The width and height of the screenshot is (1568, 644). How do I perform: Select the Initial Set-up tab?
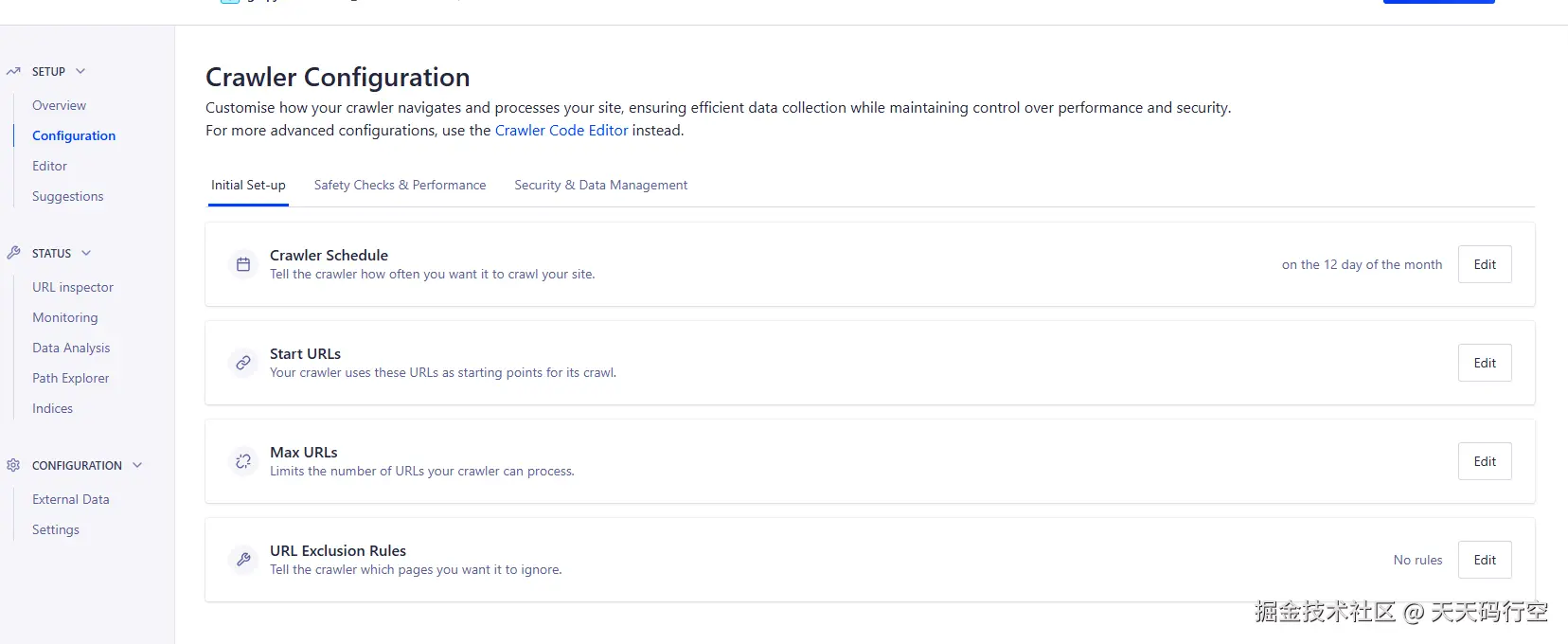[248, 186]
